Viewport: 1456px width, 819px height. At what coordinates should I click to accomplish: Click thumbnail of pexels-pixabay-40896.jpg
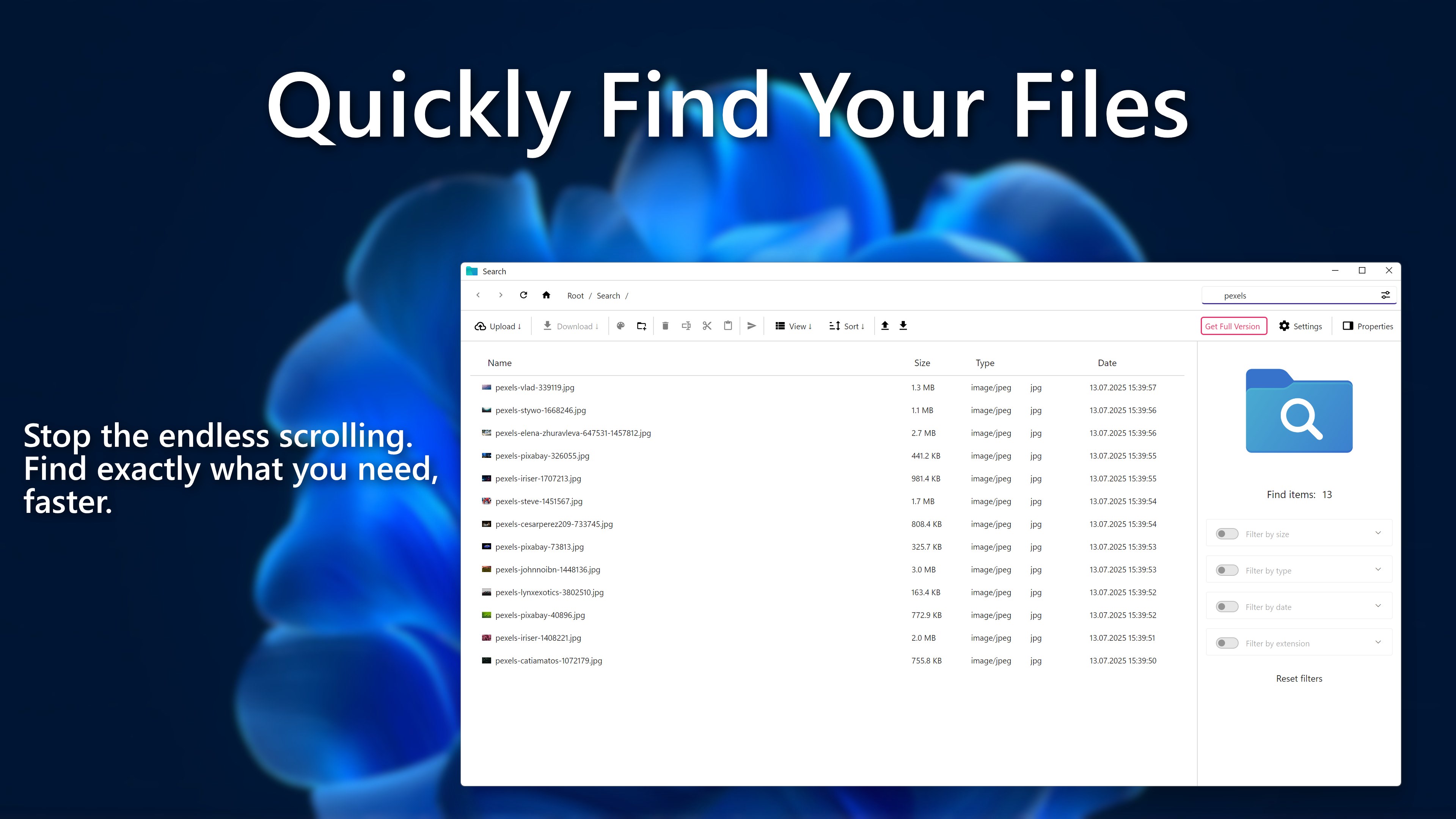pos(486,615)
